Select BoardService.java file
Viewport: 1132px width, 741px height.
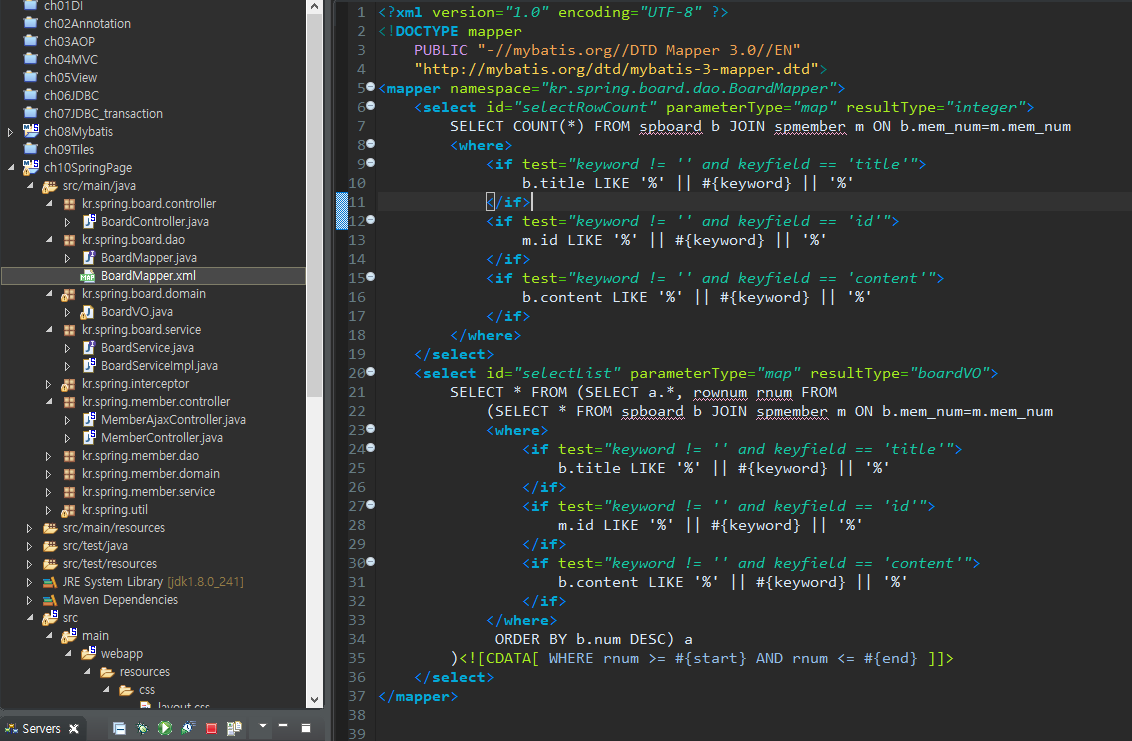click(x=147, y=348)
